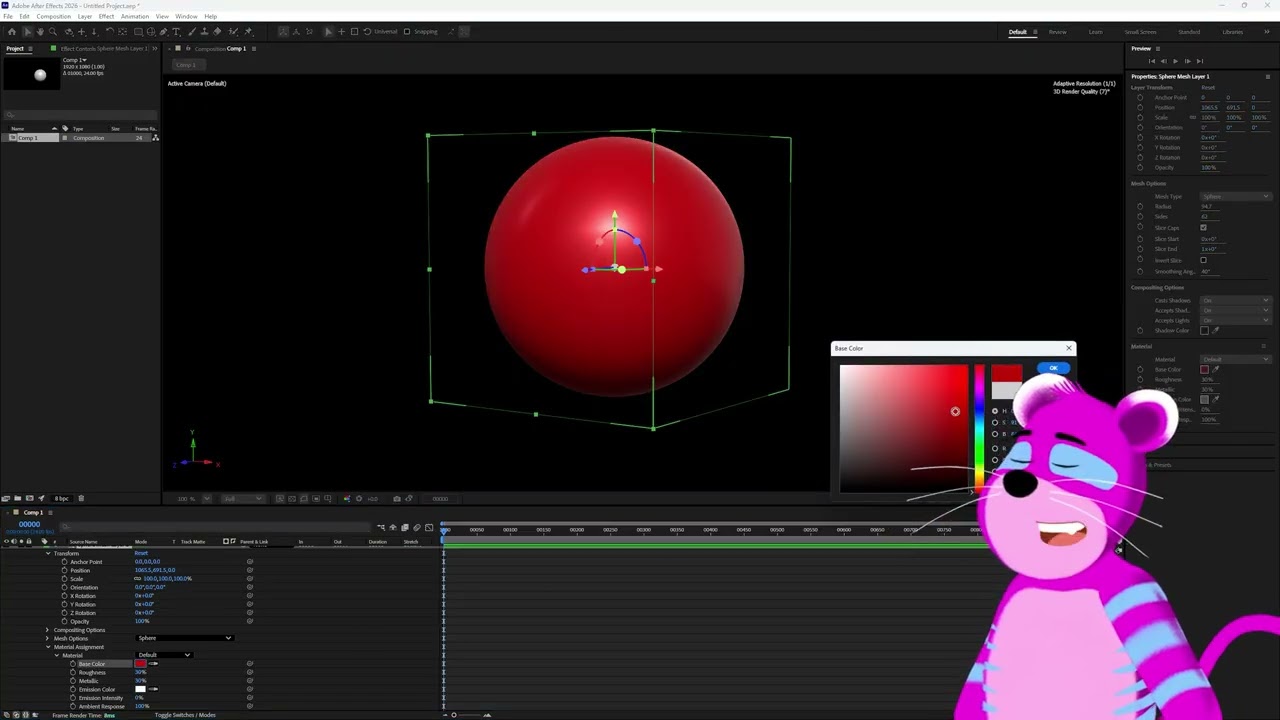
Task: Select the Home icon in toolbar
Action: point(12,32)
